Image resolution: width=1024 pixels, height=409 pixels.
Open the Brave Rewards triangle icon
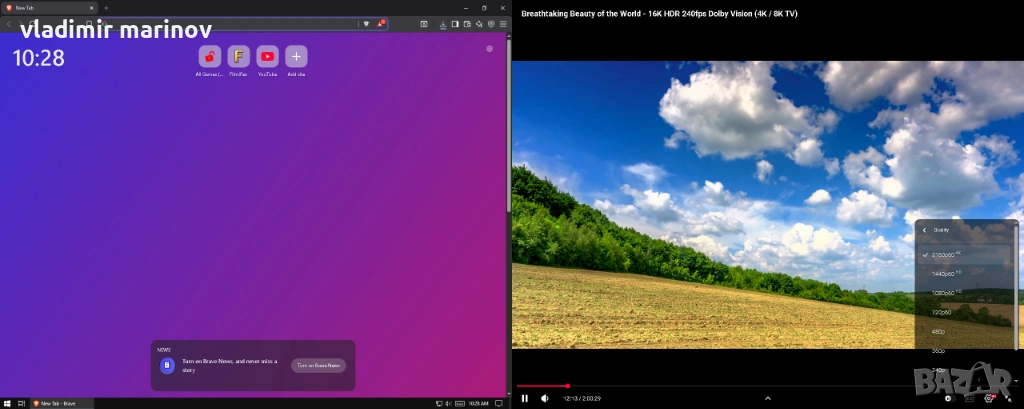tap(380, 24)
